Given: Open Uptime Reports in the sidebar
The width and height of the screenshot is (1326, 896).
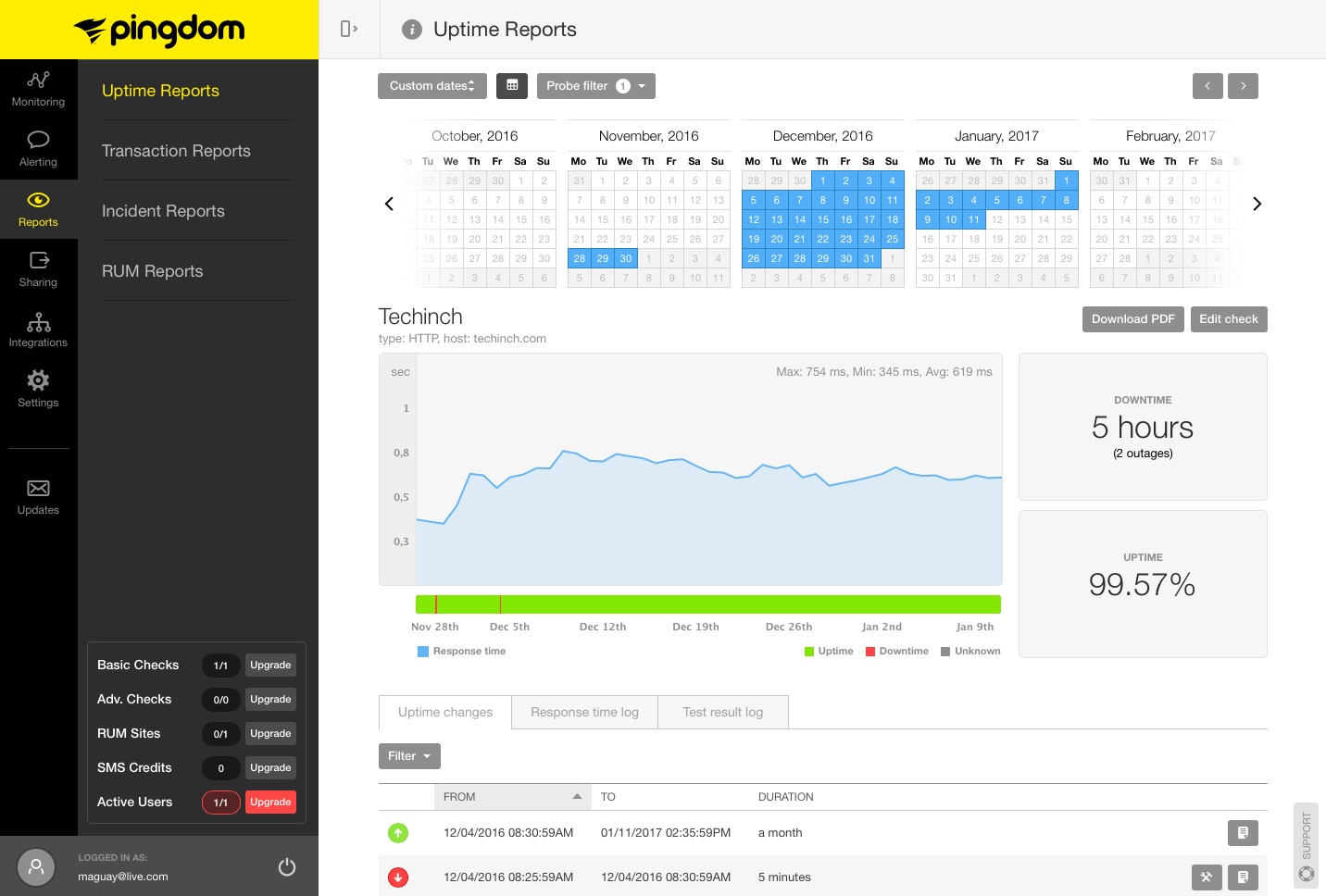Looking at the screenshot, I should [x=160, y=91].
